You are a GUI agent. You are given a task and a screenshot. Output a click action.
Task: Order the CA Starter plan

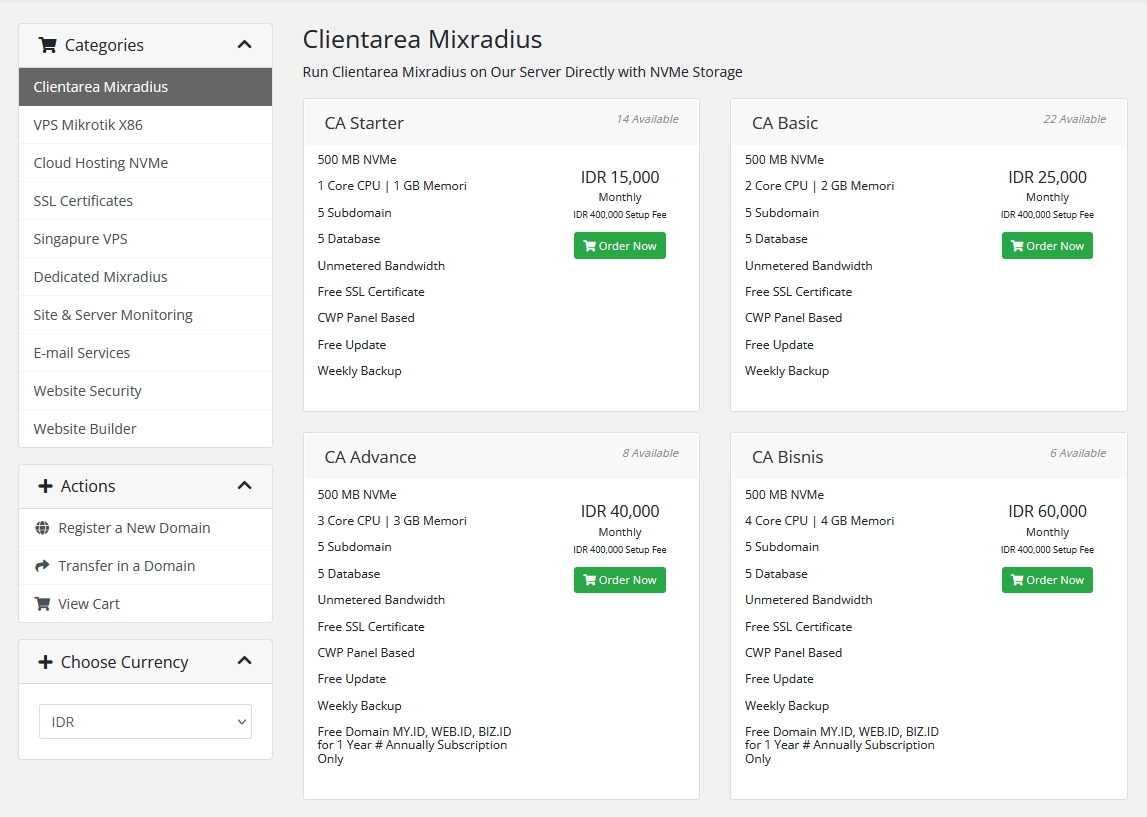coord(620,246)
